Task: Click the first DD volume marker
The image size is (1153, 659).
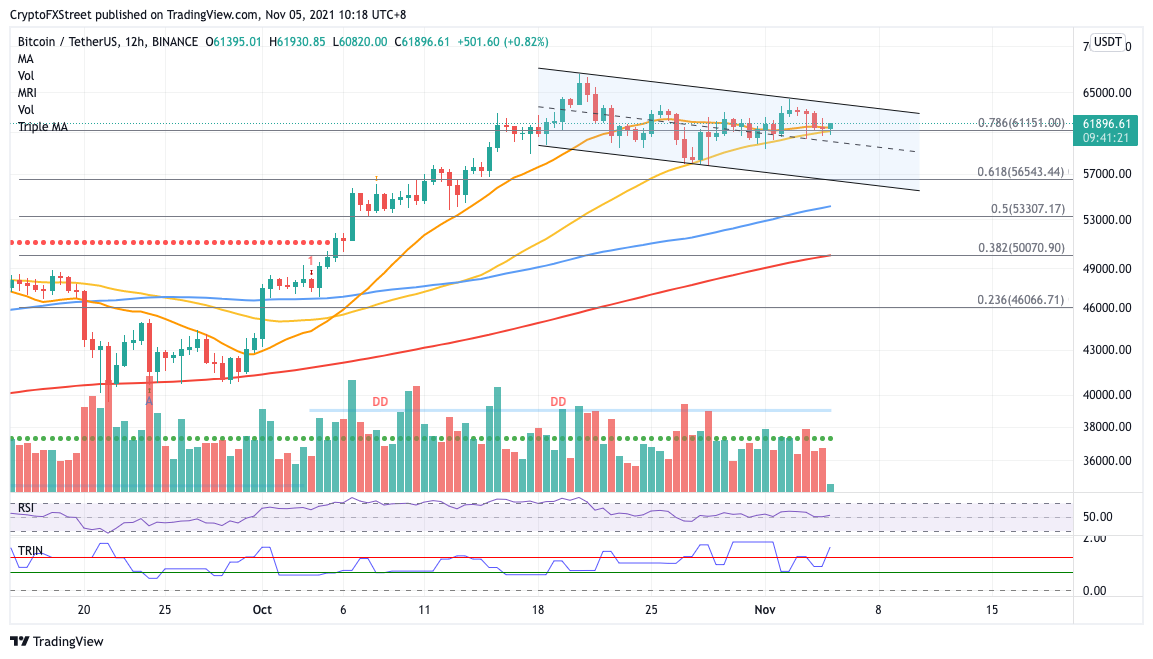Action: (380, 402)
